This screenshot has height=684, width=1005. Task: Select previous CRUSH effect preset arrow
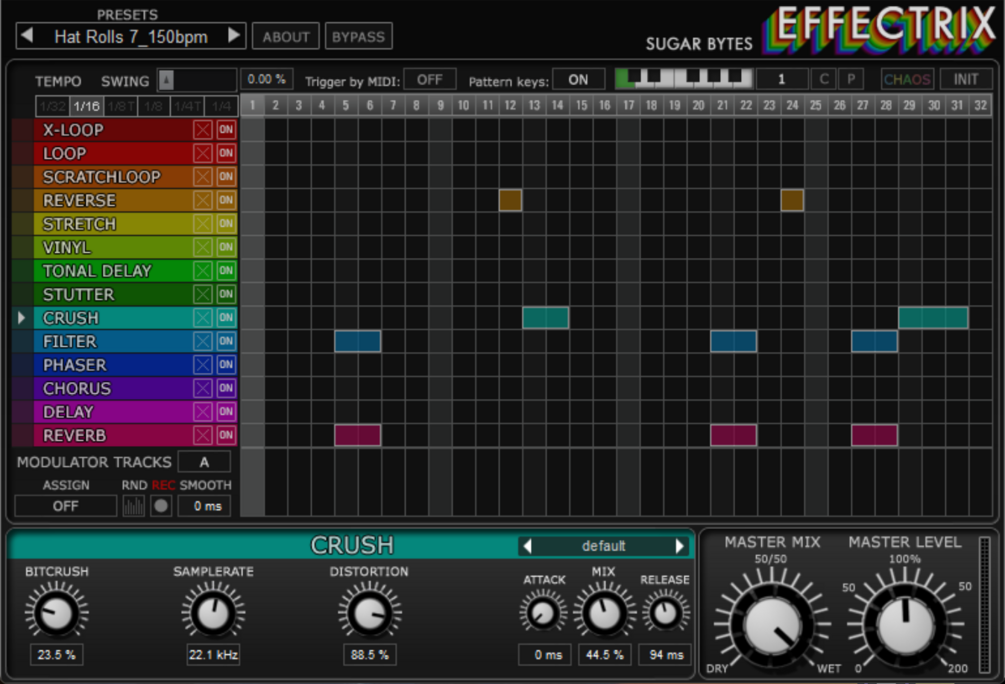pos(527,546)
